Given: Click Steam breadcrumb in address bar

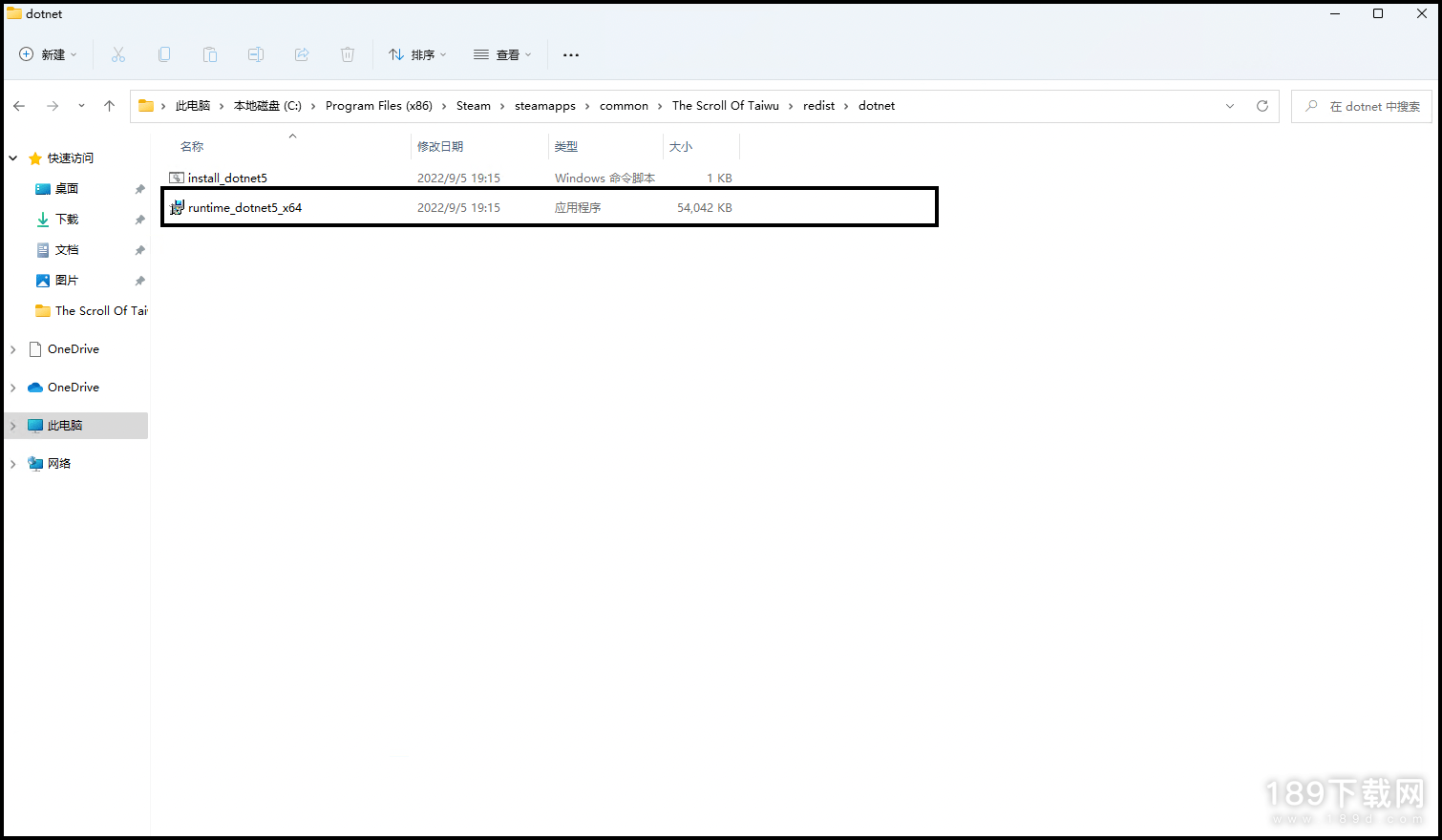Looking at the screenshot, I should point(474,106).
